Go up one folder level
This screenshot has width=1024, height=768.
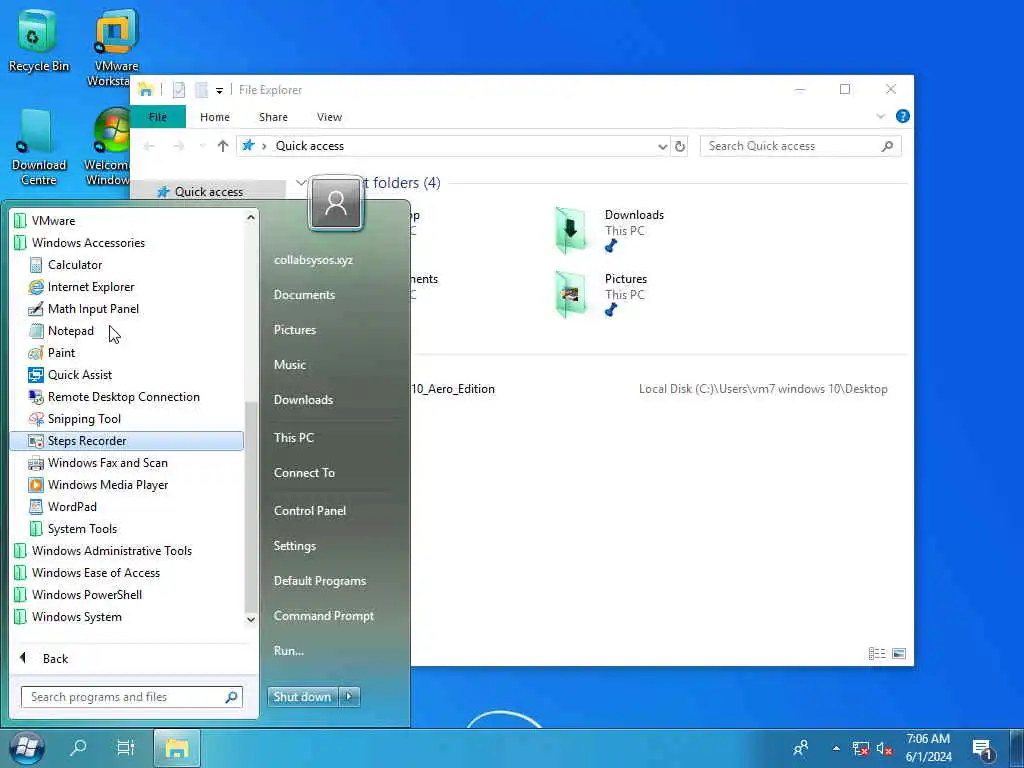point(223,146)
